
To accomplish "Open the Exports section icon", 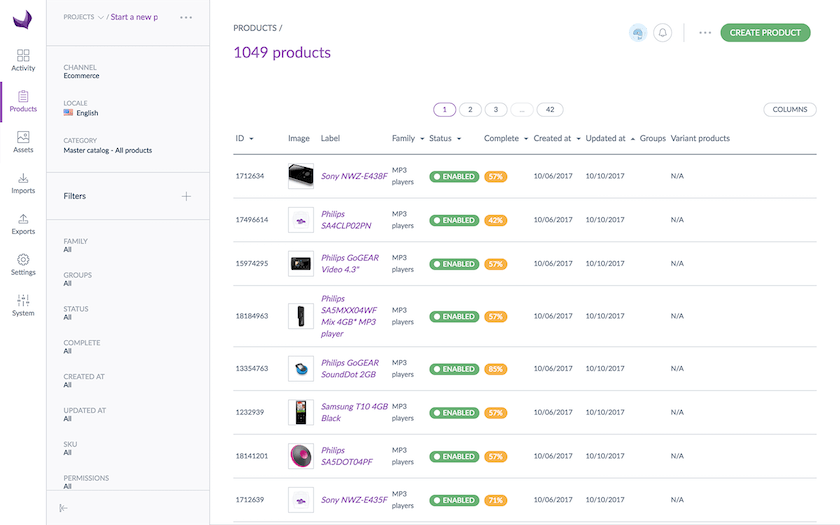I will point(23,219).
